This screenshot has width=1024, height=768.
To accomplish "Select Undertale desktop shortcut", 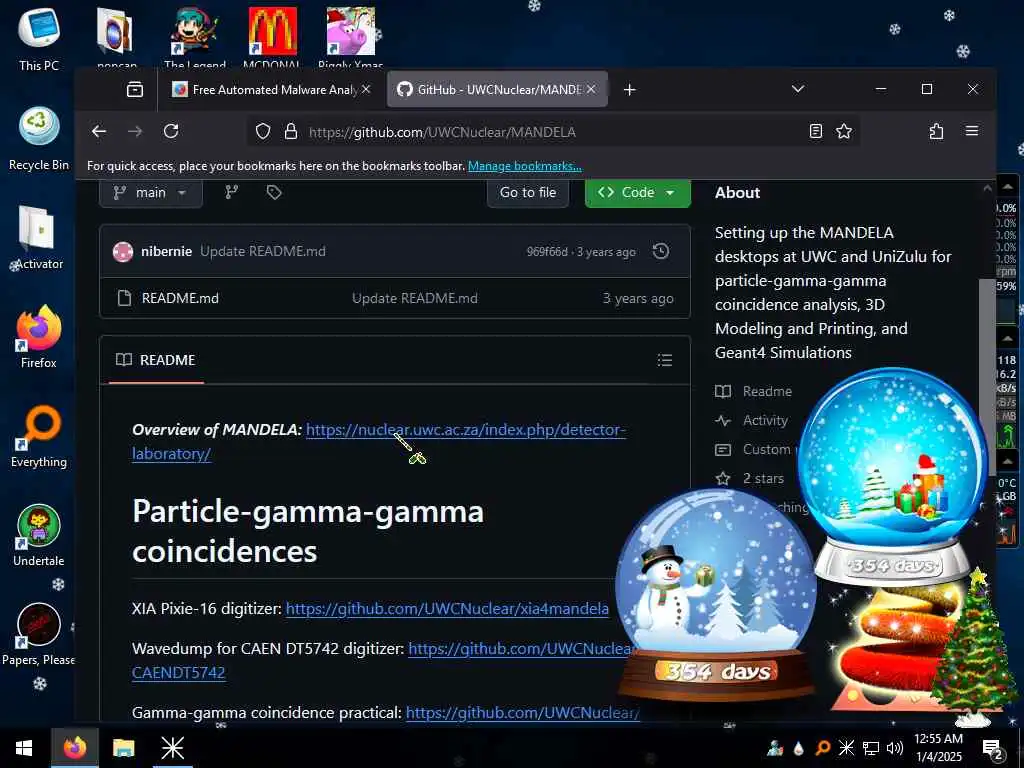I will click(x=39, y=536).
